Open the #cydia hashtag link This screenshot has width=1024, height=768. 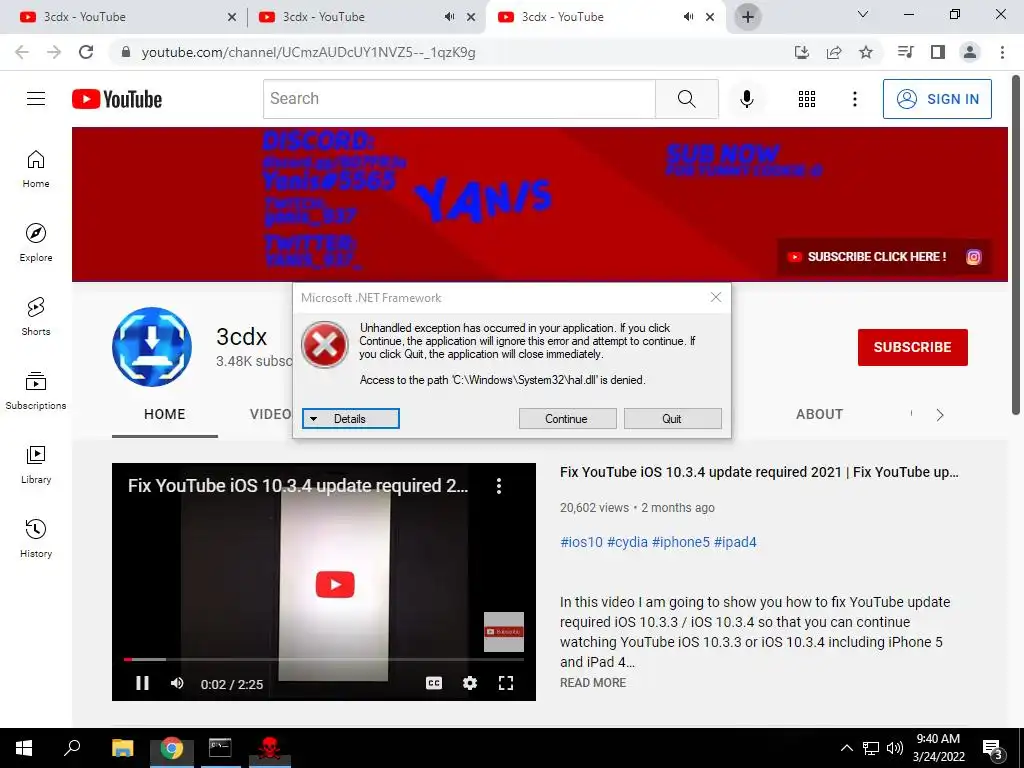tap(627, 542)
